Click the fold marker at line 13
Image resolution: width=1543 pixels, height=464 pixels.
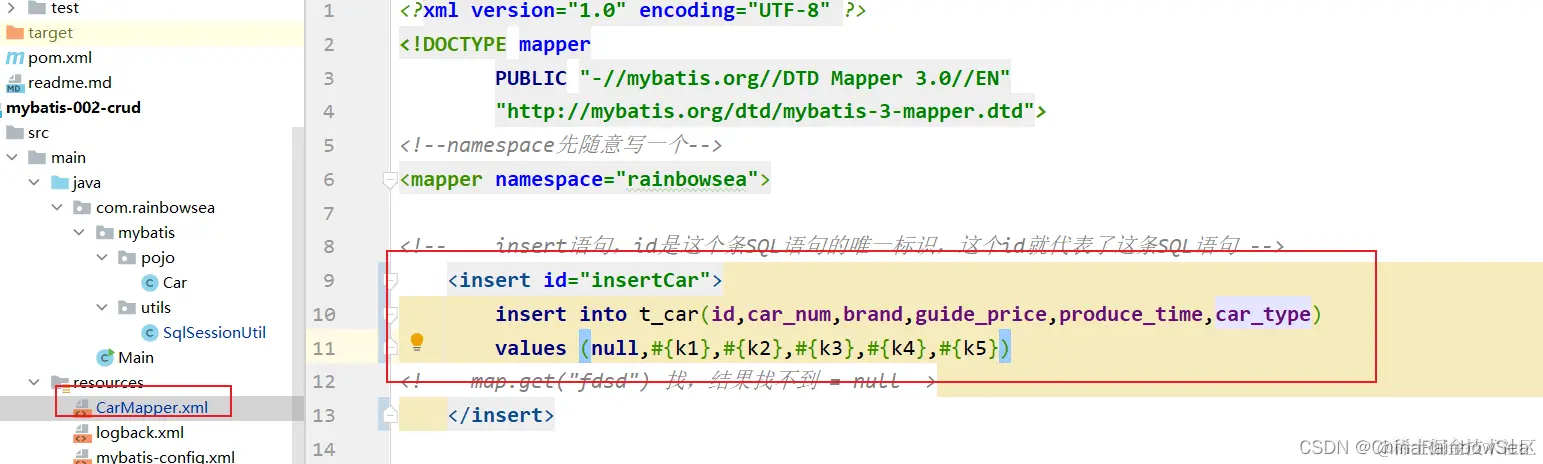(x=391, y=415)
